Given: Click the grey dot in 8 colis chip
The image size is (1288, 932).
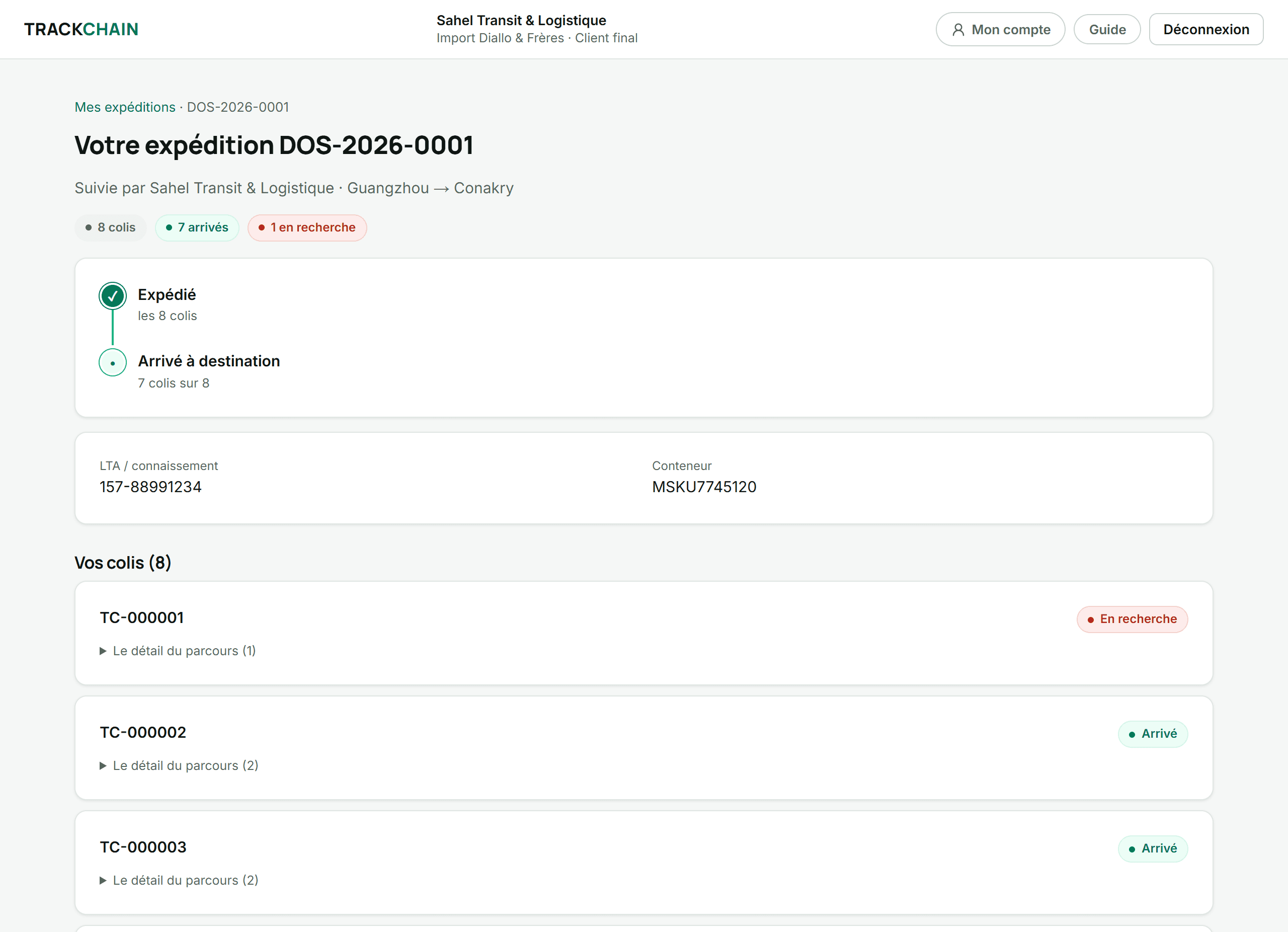Looking at the screenshot, I should [89, 228].
